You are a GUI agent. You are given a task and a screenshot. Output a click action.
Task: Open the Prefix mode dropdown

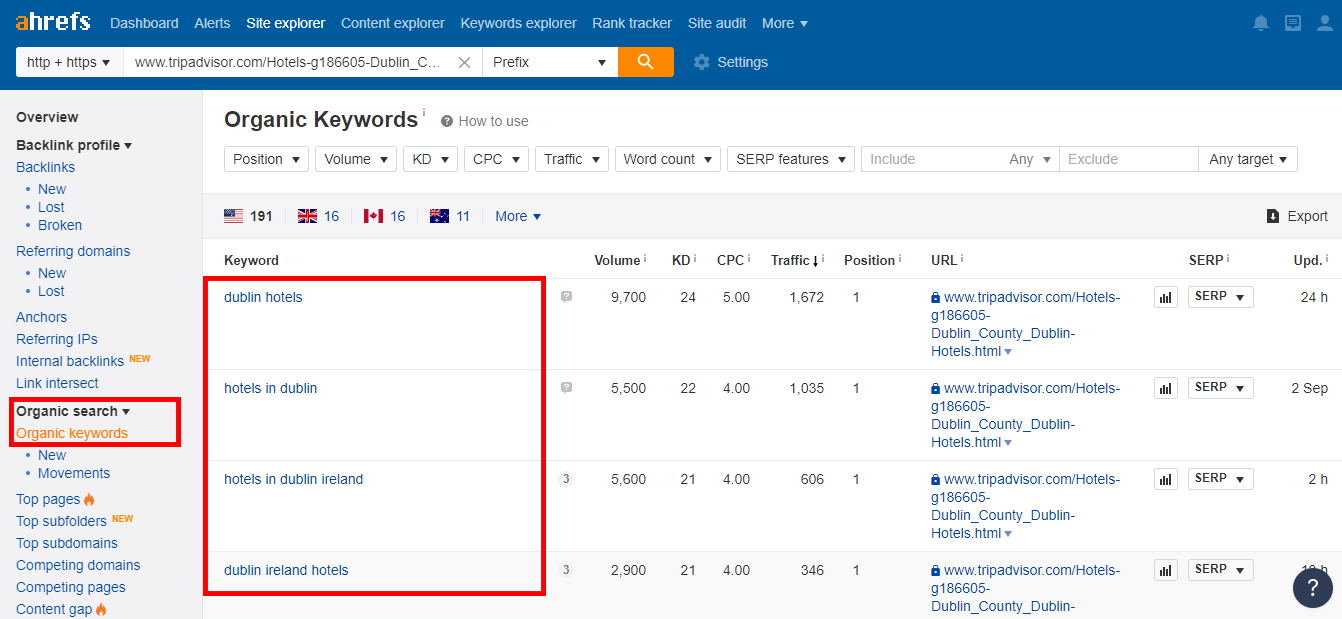tap(550, 62)
